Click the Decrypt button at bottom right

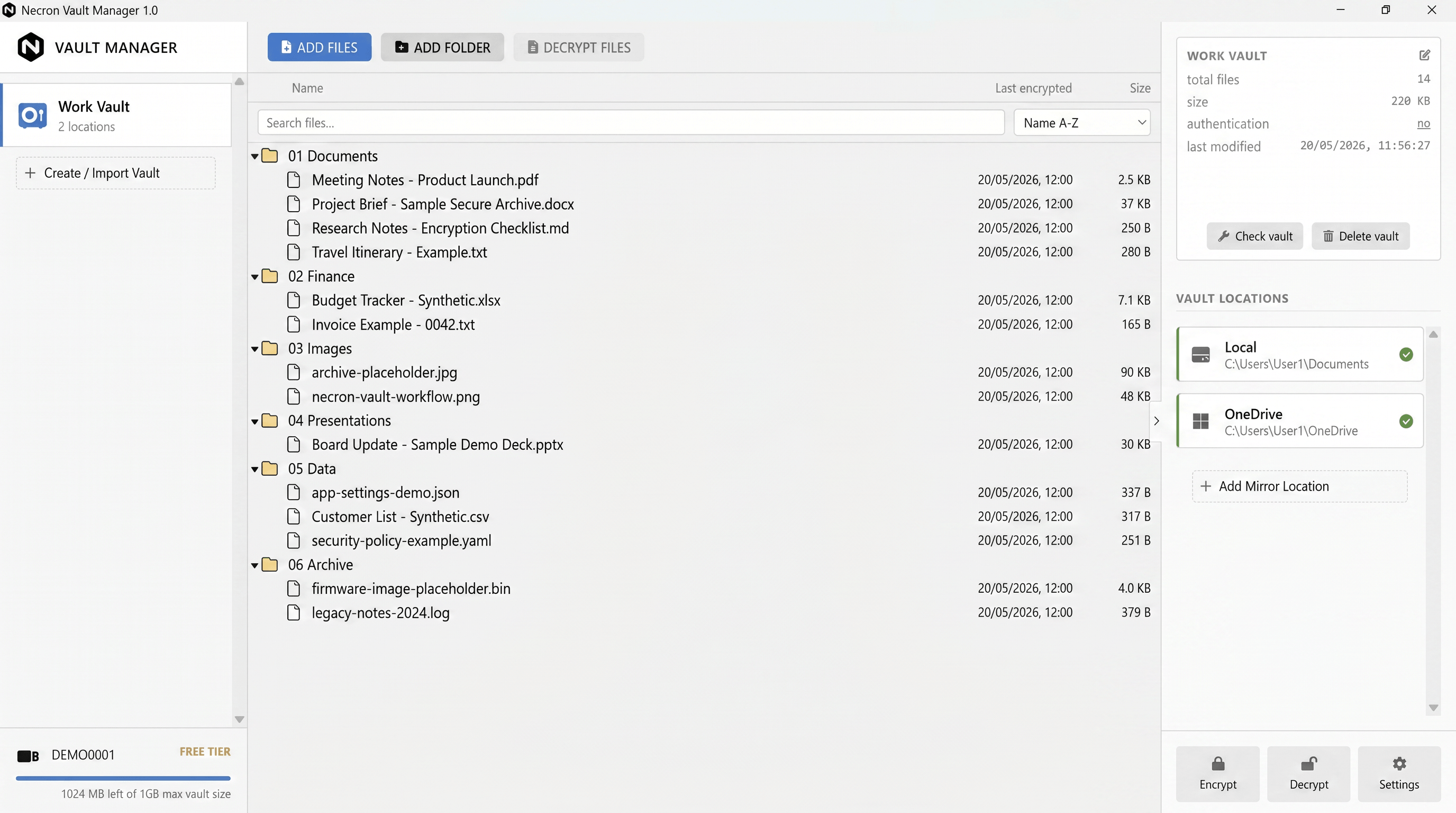tap(1308, 774)
